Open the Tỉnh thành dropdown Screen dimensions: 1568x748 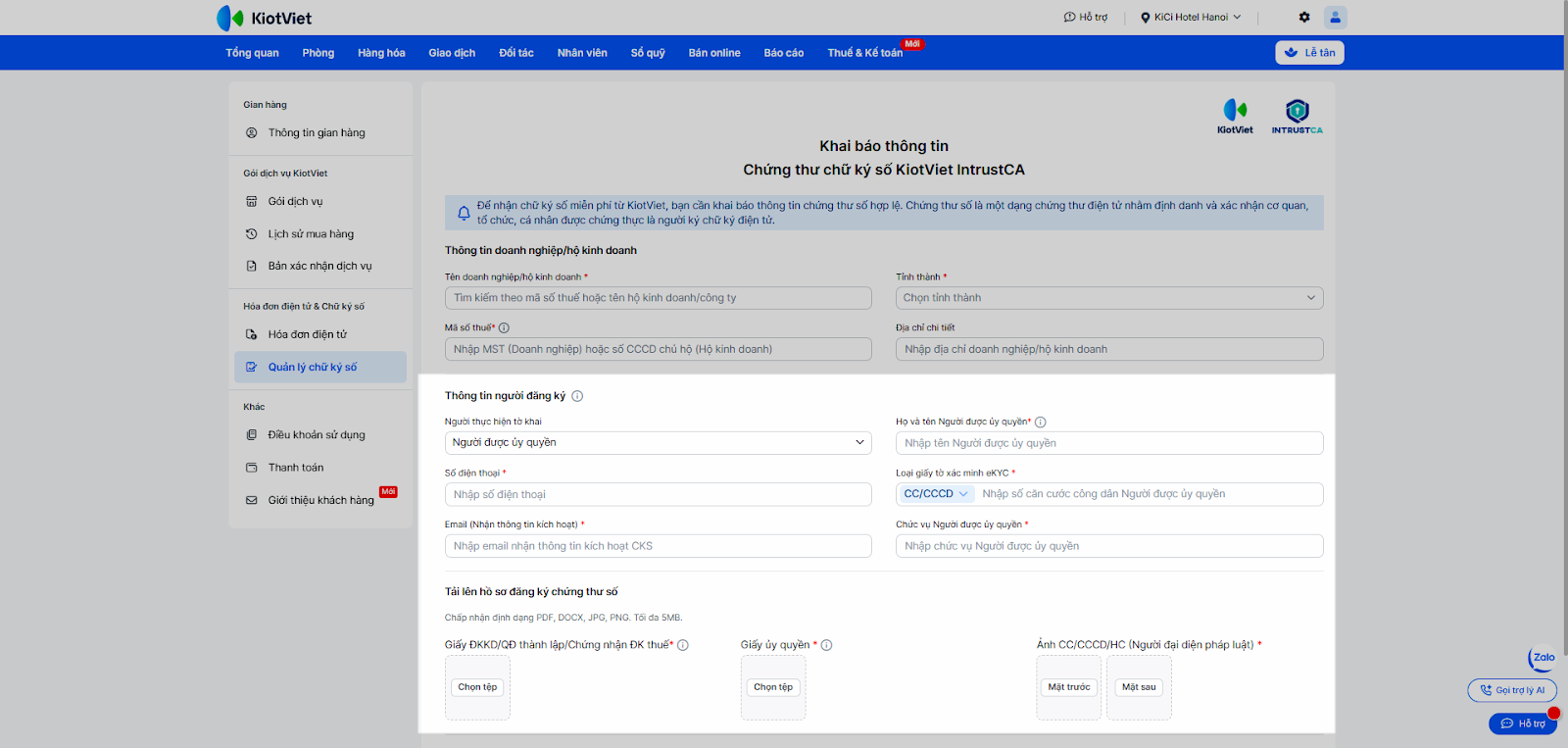click(1109, 298)
